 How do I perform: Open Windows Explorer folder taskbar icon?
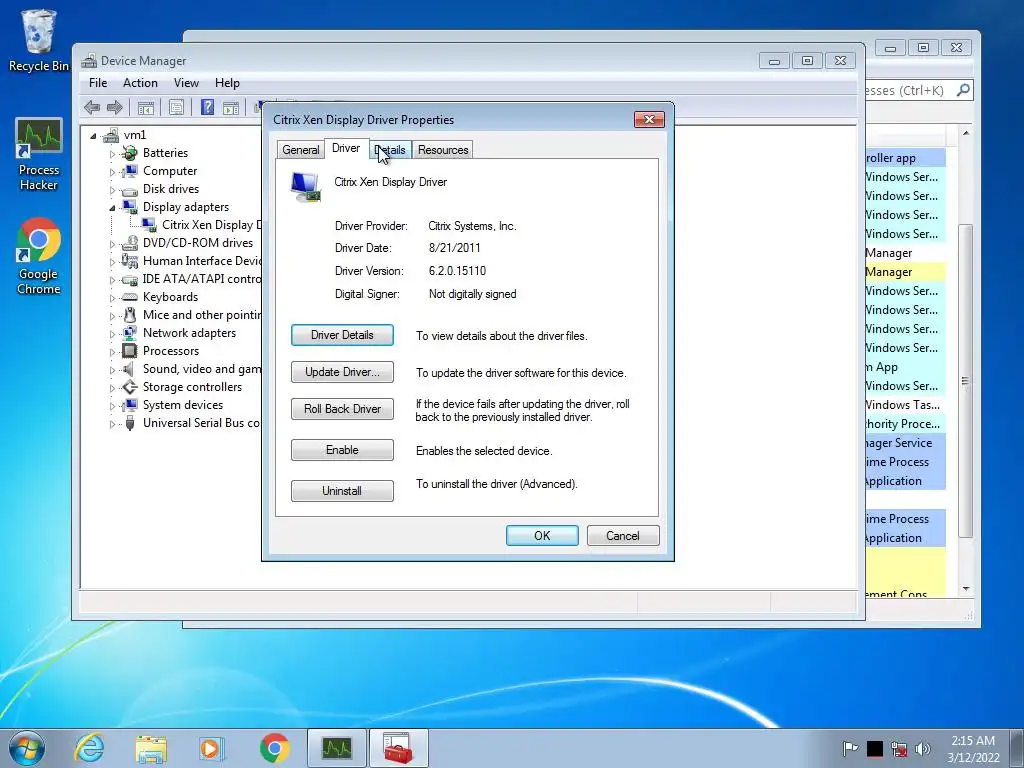tap(151, 748)
